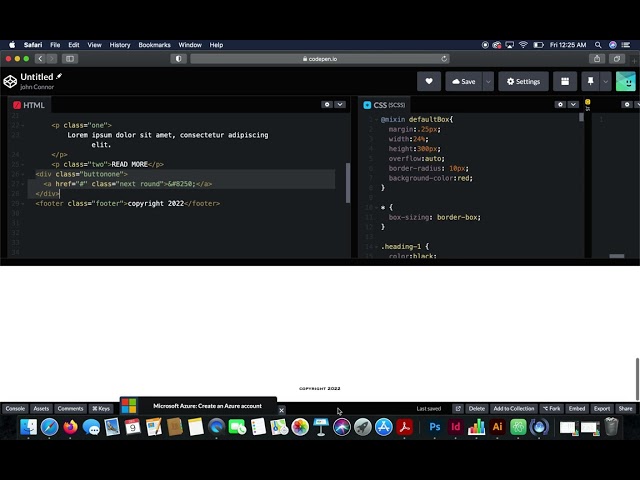The height and width of the screenshot is (480, 640).
Task: Open the History menu
Action: click(120, 45)
